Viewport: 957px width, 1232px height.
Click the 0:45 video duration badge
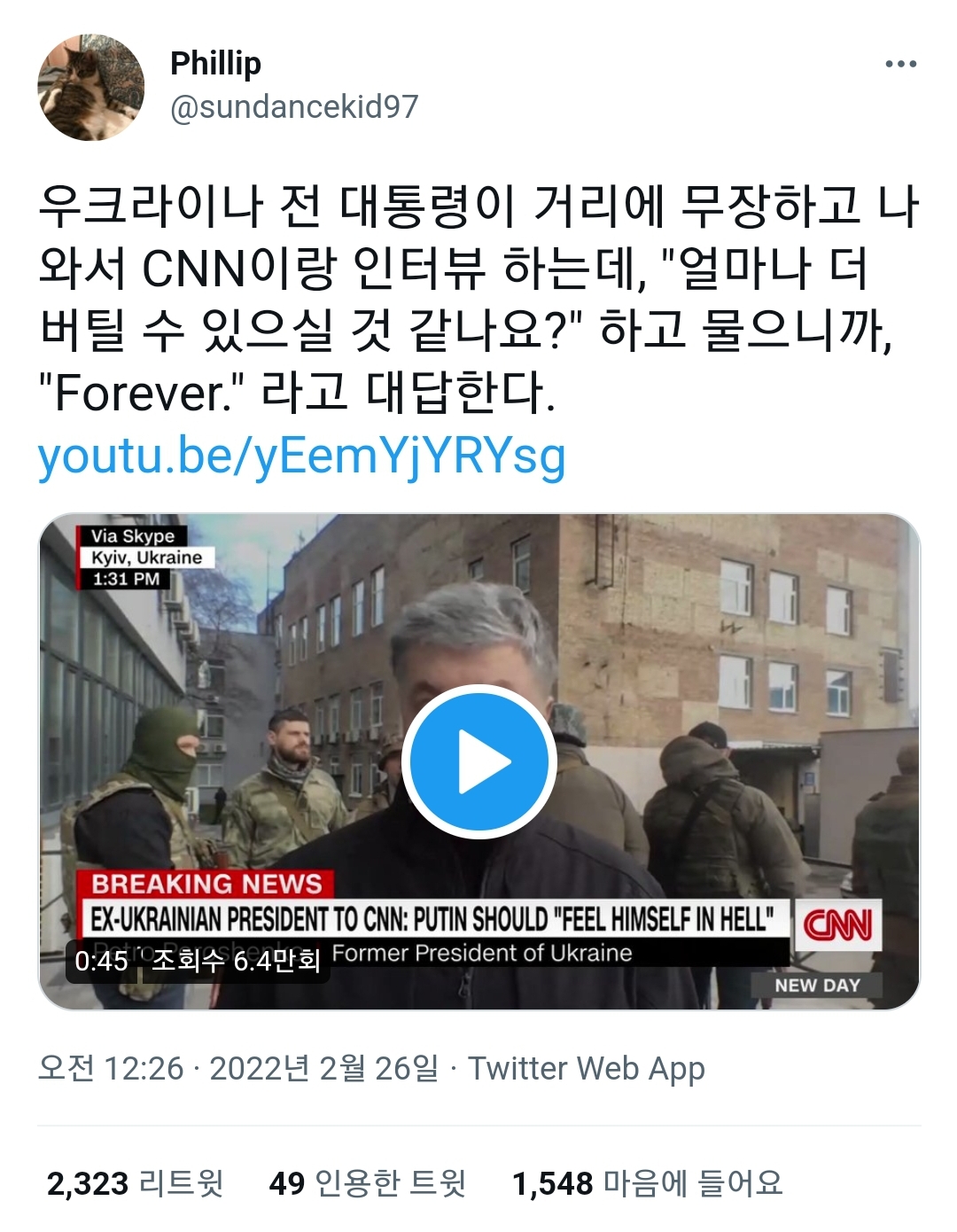click(101, 961)
